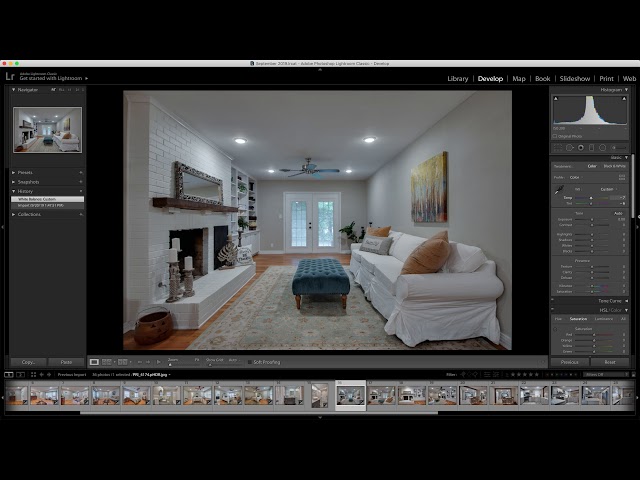Collapse the History panel
This screenshot has height=480, width=640.
(x=13, y=191)
